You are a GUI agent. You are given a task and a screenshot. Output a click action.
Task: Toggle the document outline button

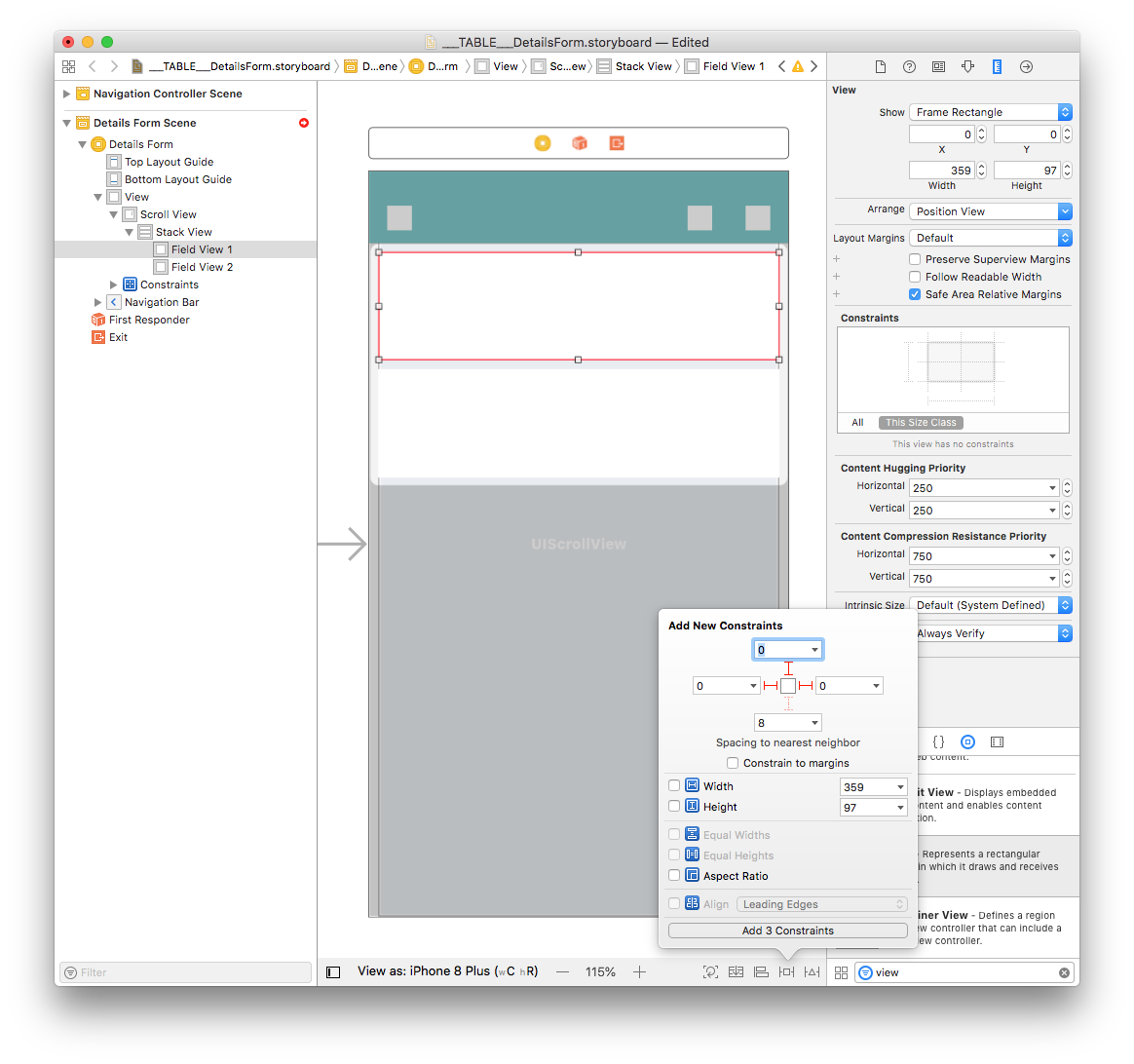(x=333, y=972)
